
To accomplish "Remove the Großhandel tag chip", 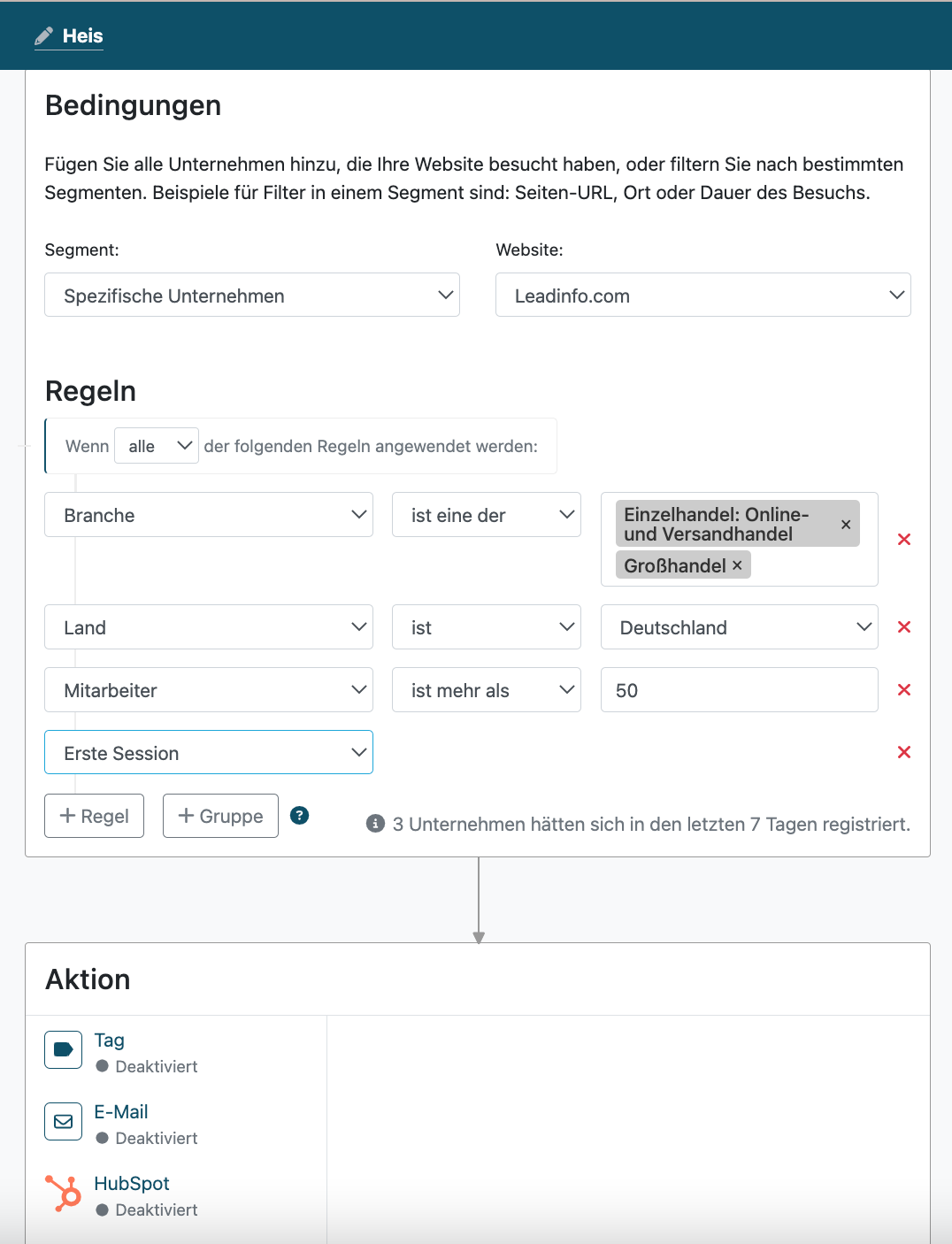I will (737, 564).
